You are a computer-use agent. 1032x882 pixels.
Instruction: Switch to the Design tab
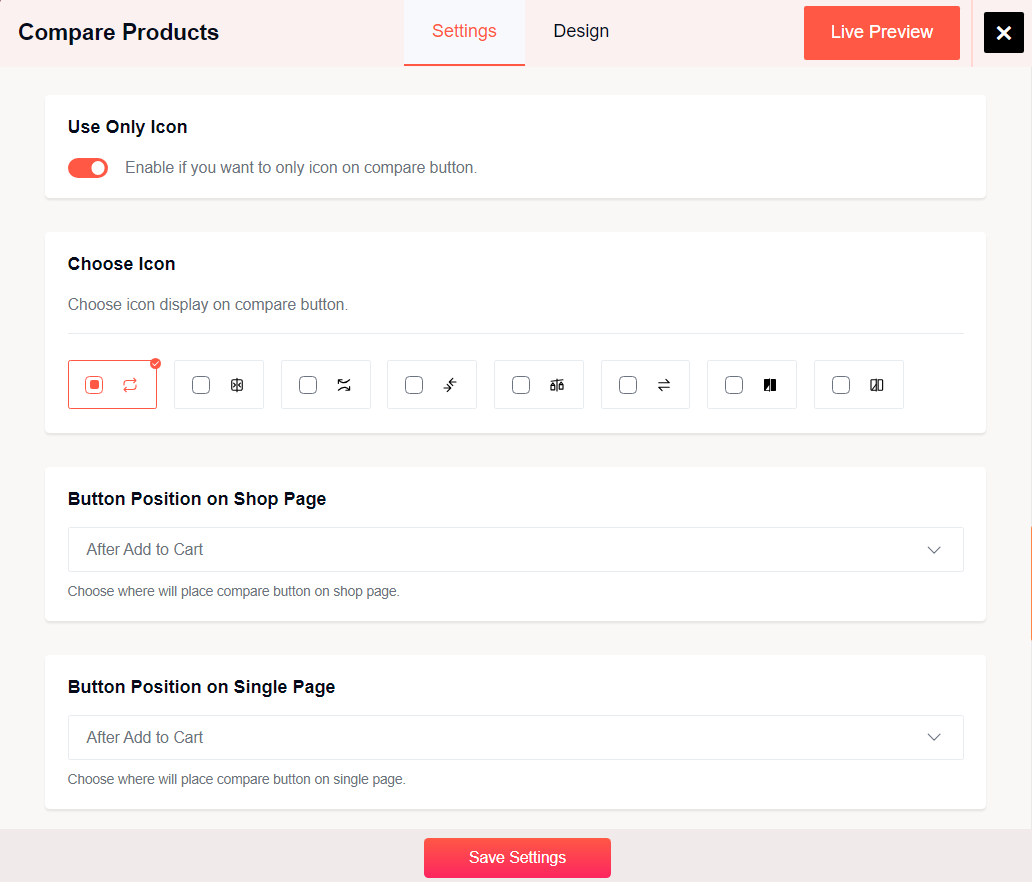[581, 31]
